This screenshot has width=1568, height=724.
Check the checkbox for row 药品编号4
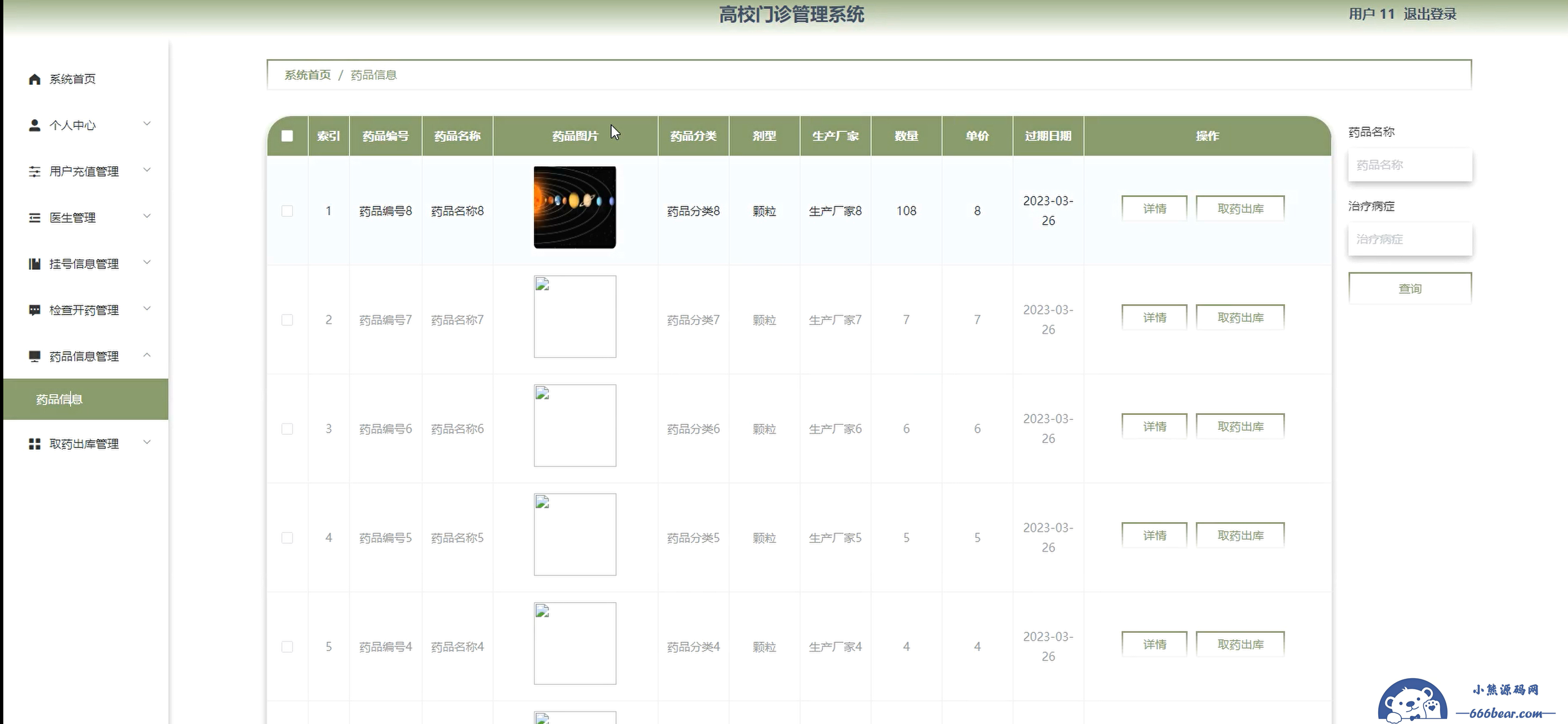tap(288, 647)
